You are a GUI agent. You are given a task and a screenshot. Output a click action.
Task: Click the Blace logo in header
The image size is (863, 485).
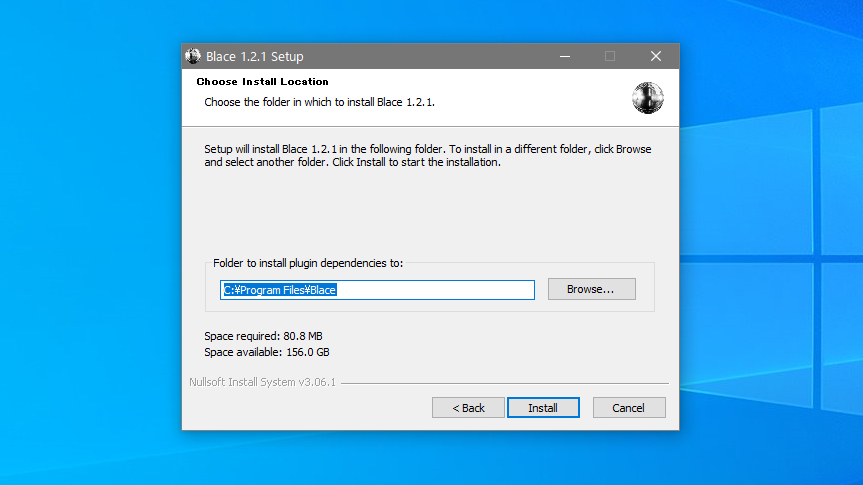point(647,98)
